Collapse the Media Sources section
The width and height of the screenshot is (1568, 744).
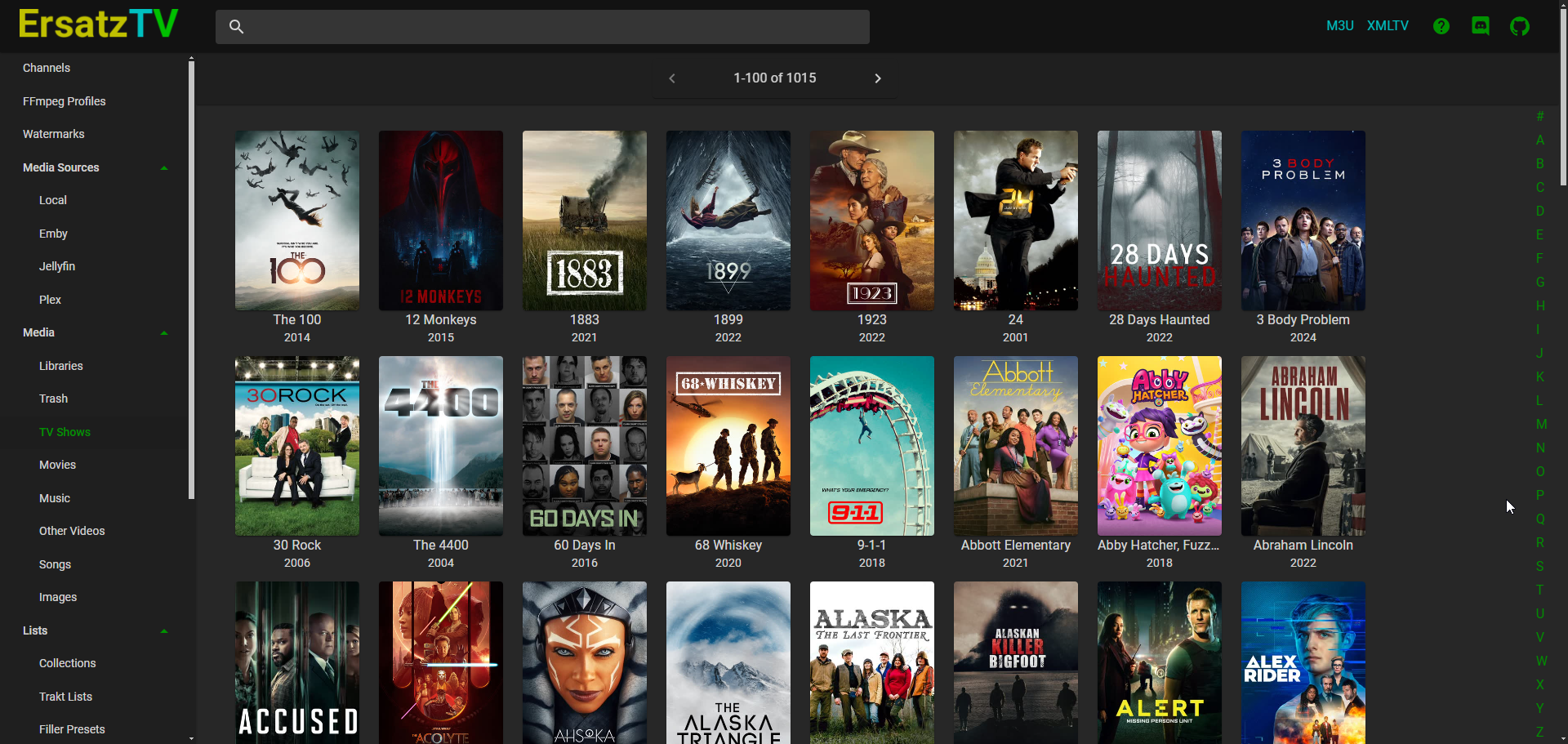(164, 167)
